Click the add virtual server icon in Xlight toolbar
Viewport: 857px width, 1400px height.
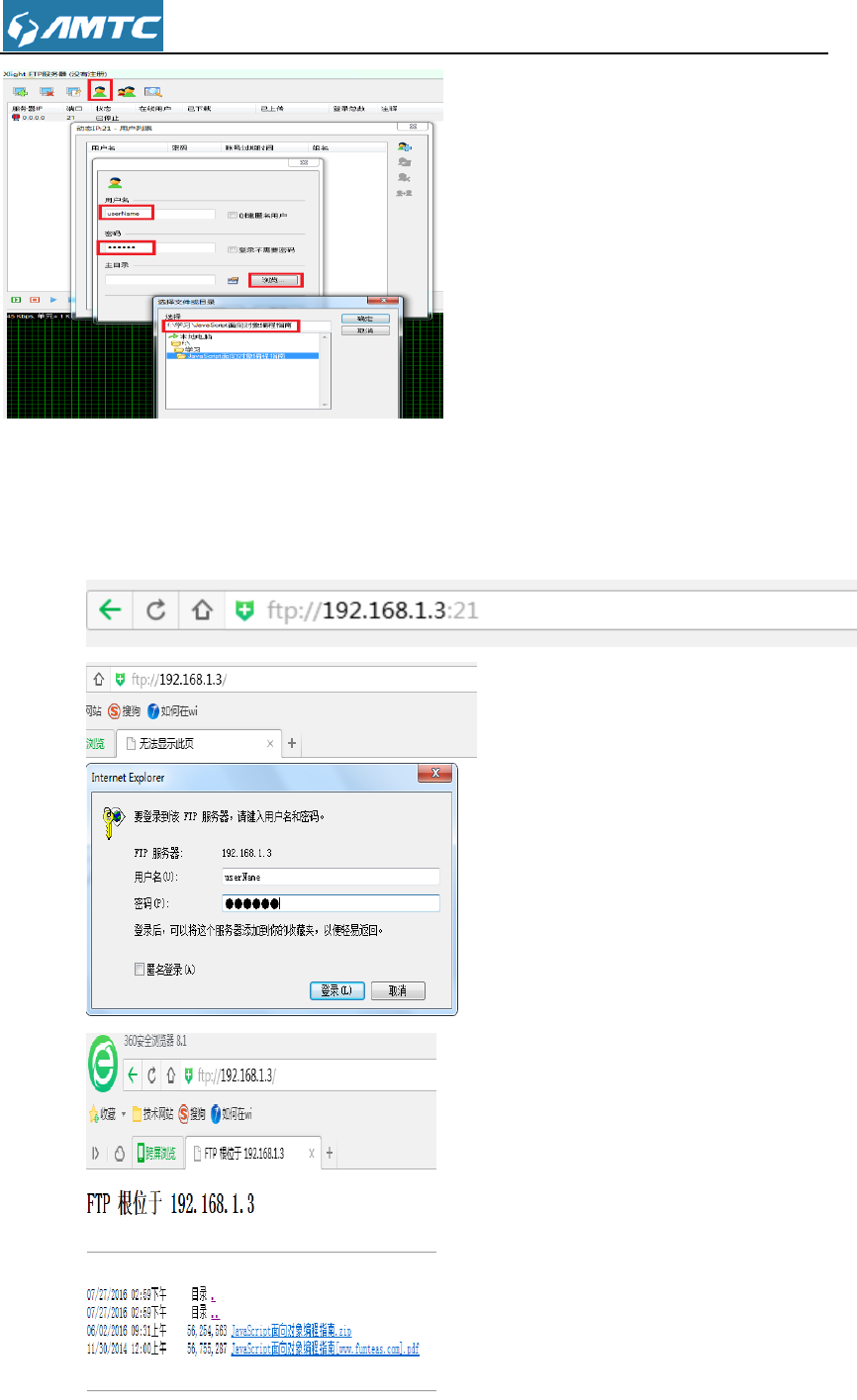[x=19, y=91]
